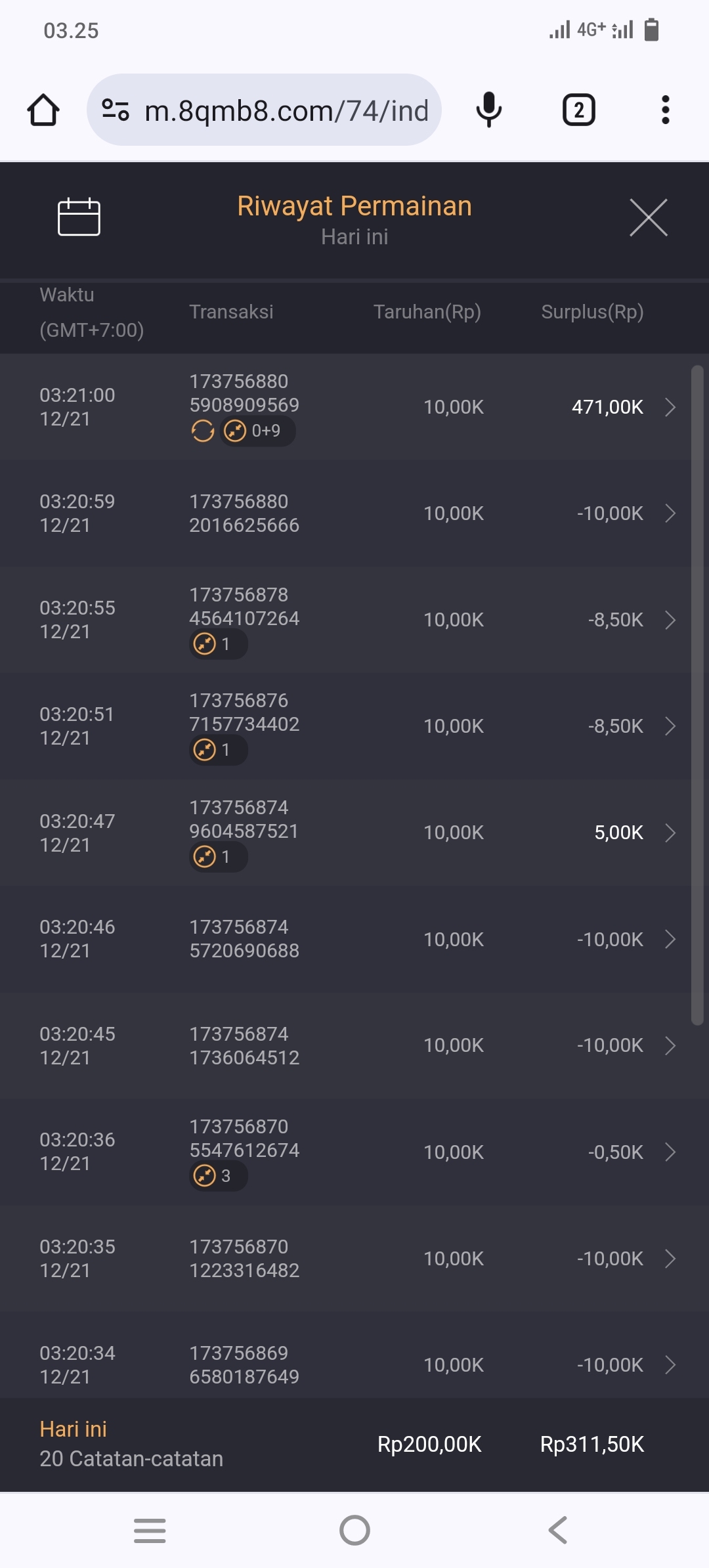Expand the 471,00K surplus entry chevron

[670, 407]
